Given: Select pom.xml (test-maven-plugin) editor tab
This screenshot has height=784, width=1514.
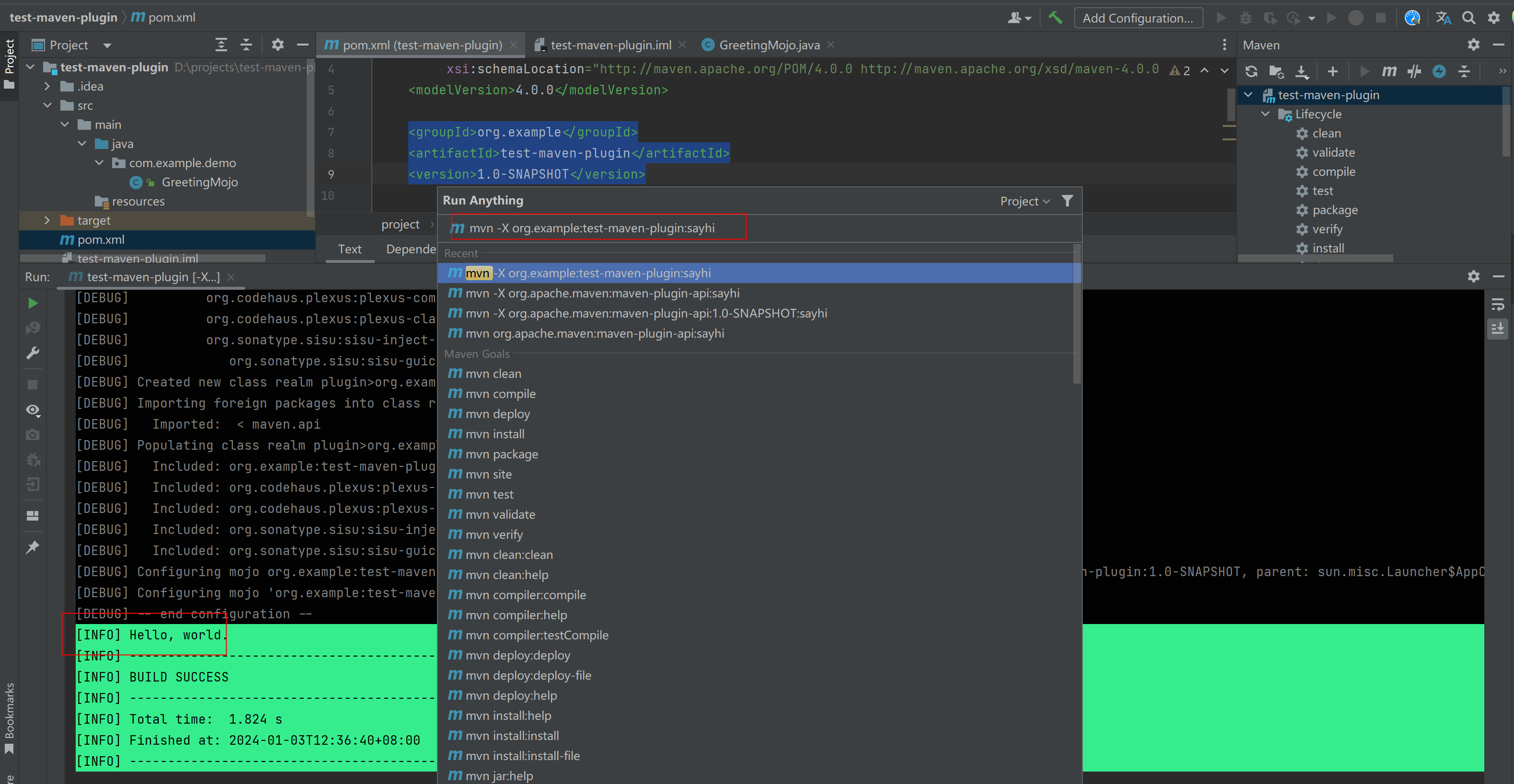Looking at the screenshot, I should [x=422, y=45].
